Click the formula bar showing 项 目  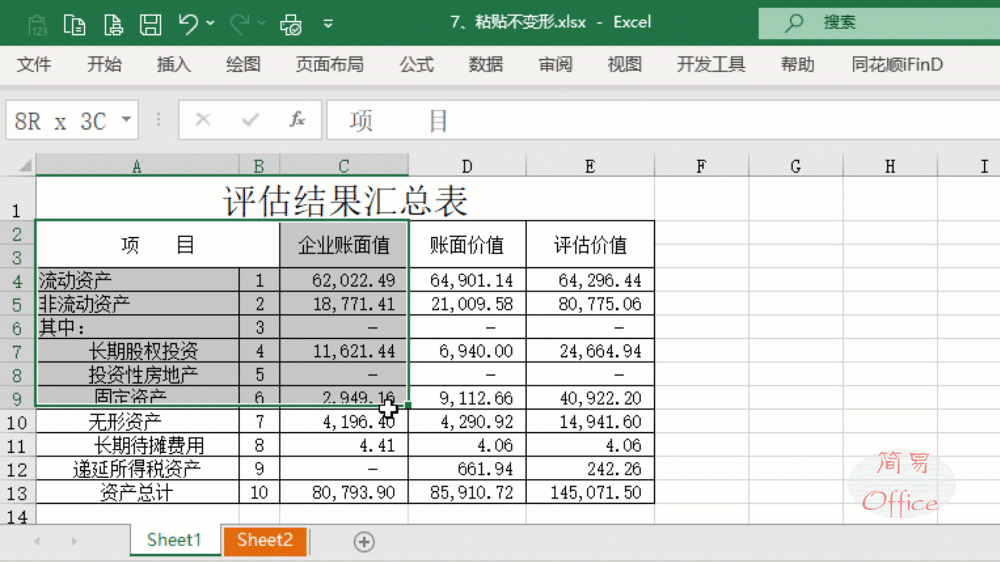point(663,120)
